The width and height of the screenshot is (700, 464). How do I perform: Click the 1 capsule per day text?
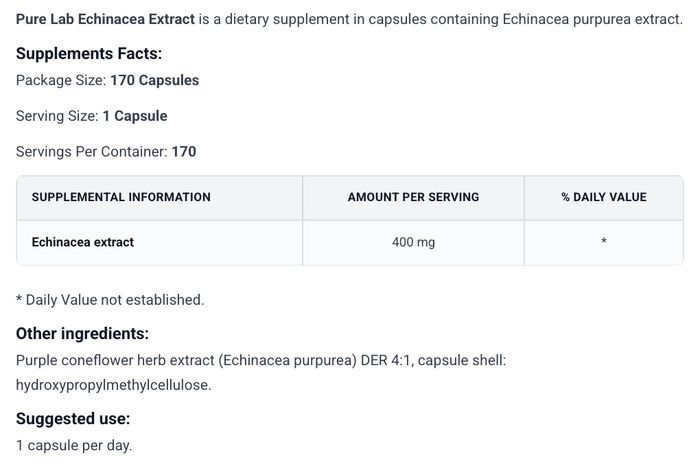pos(74,445)
